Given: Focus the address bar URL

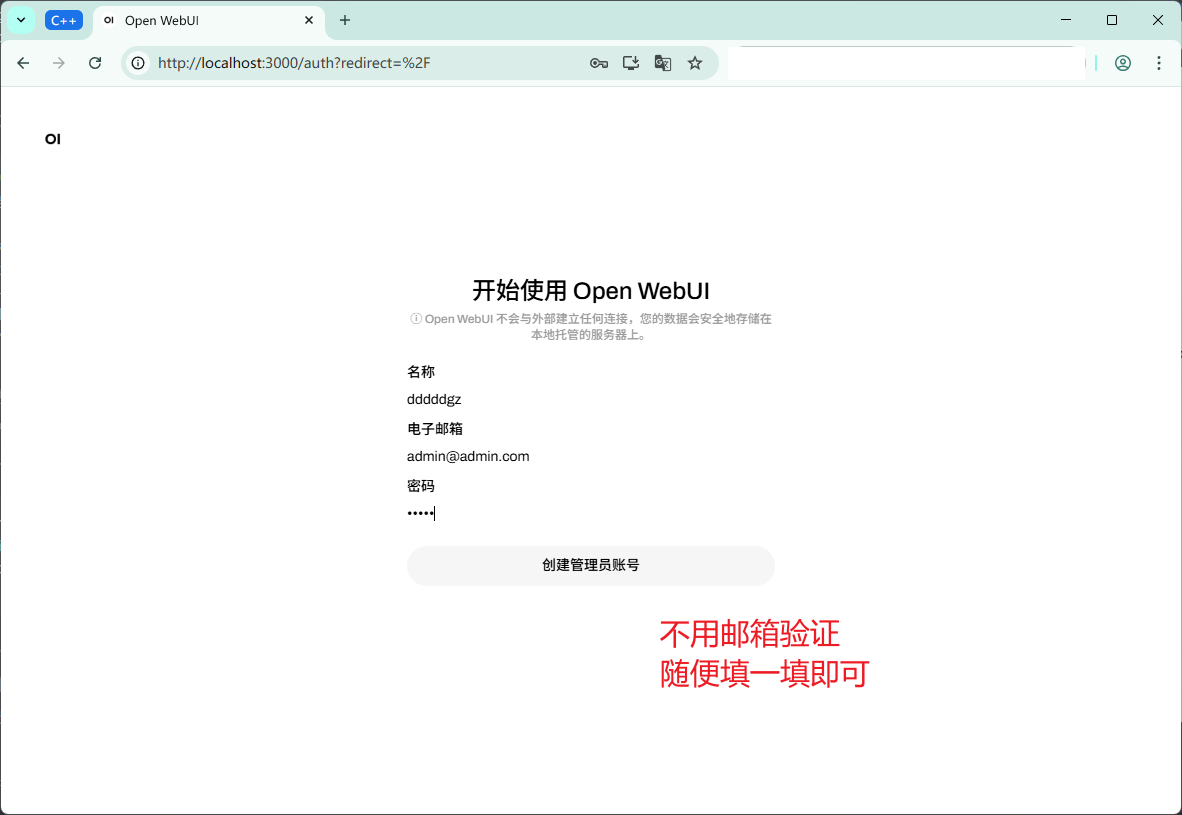Looking at the screenshot, I should (294, 63).
